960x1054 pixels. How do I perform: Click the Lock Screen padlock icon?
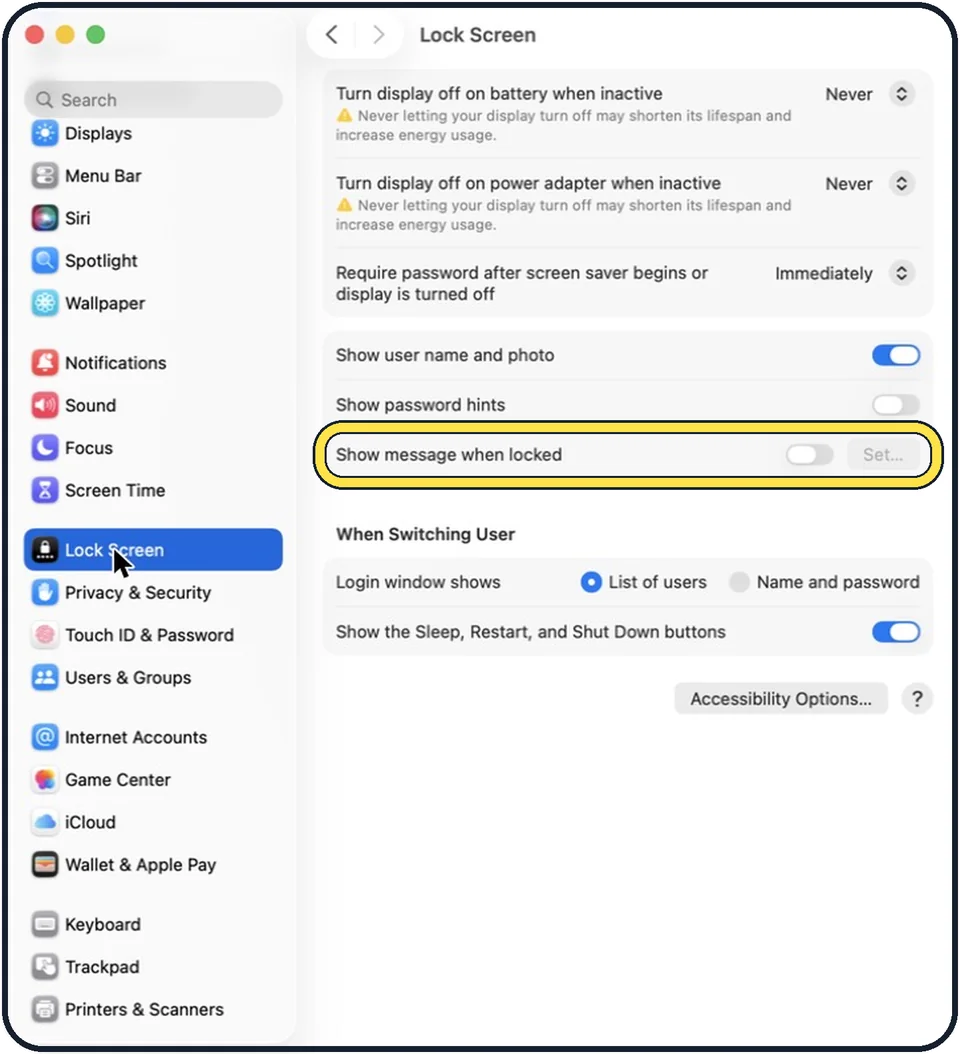coord(45,549)
